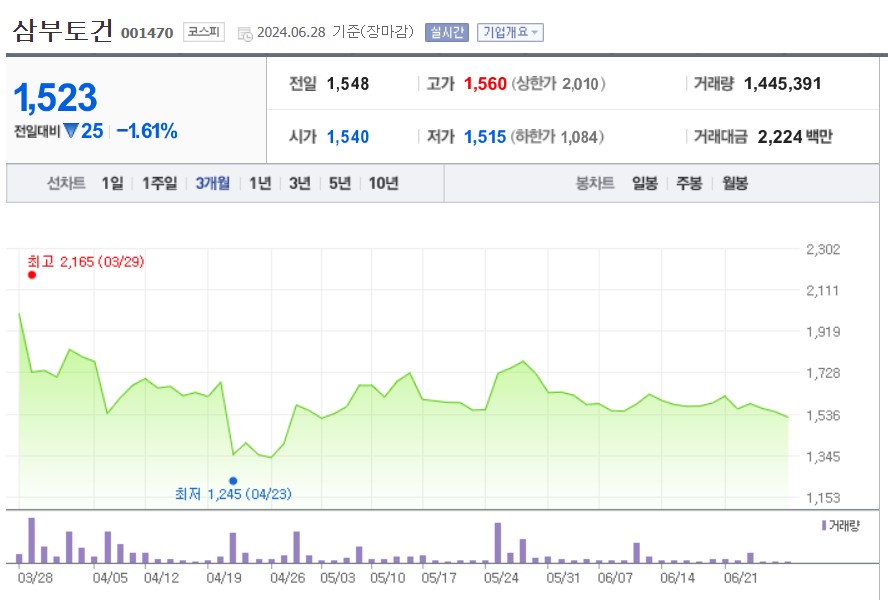Click the calendar icon beside the date
The image size is (888, 600).
coord(245,34)
